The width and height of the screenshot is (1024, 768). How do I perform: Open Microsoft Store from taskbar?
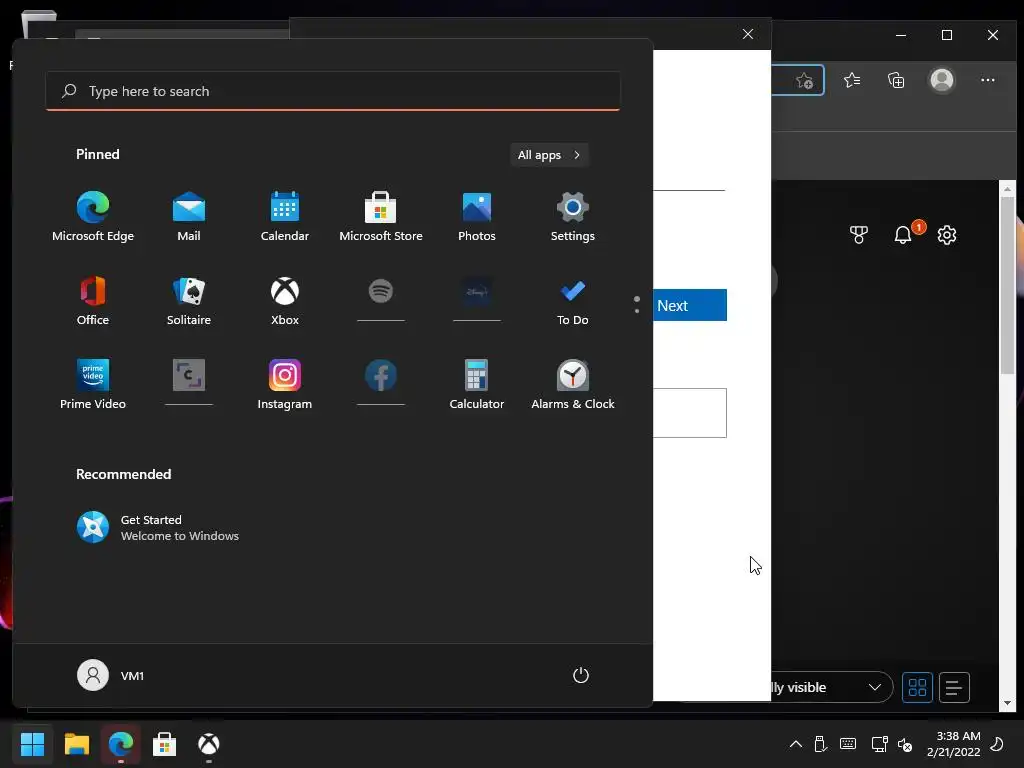(165, 744)
